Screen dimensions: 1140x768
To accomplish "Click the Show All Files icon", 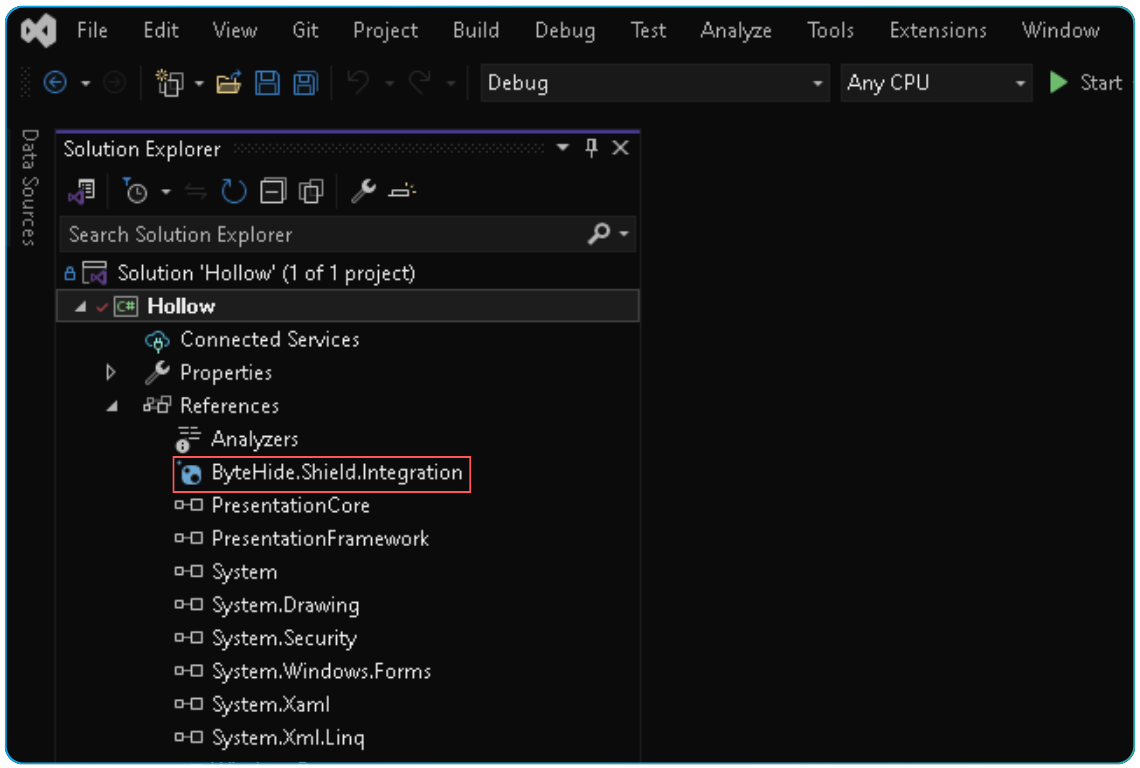I will (311, 190).
